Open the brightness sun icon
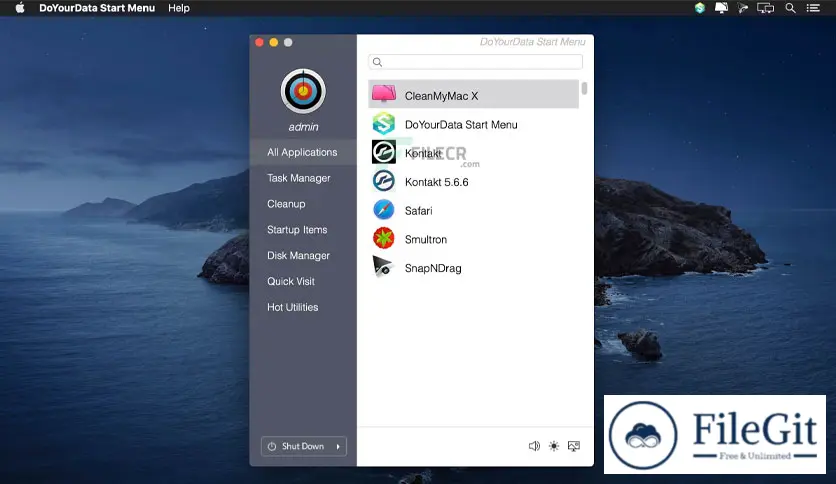 pyautogui.click(x=554, y=446)
